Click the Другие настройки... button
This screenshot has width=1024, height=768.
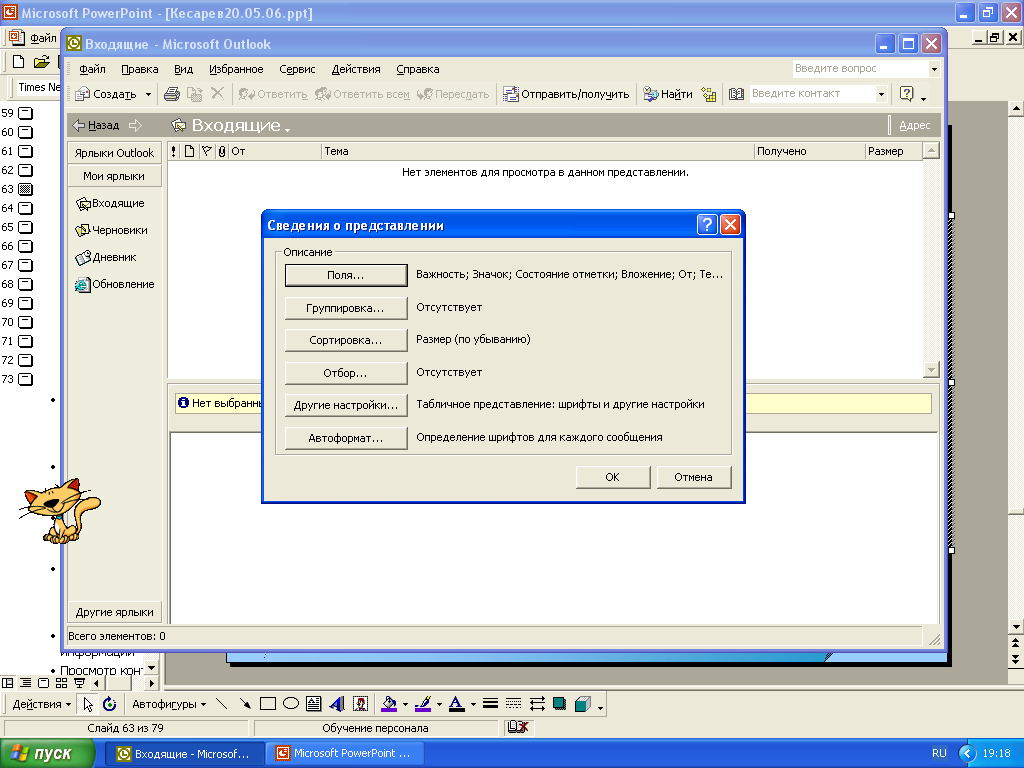346,405
